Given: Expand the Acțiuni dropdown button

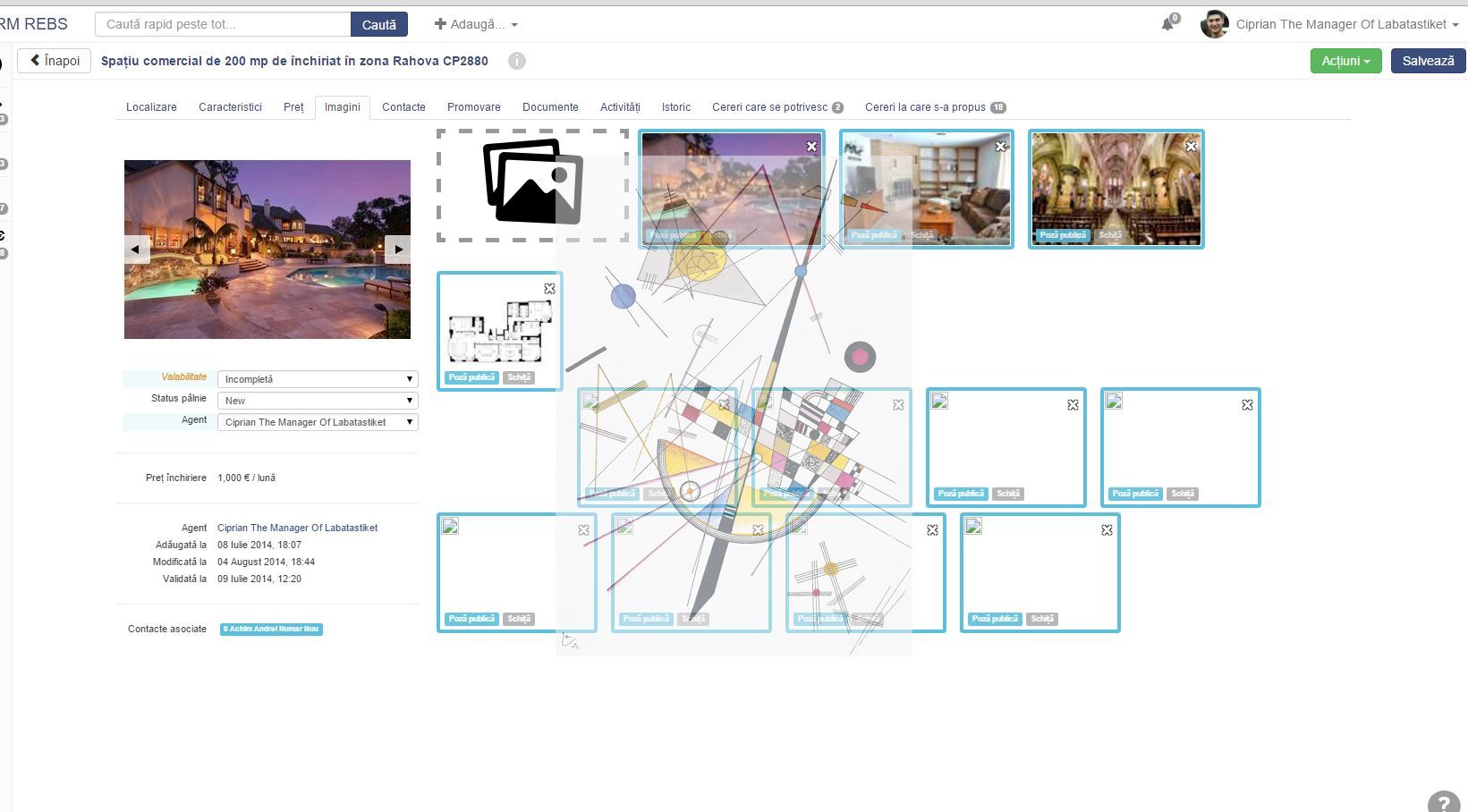Looking at the screenshot, I should [1345, 61].
